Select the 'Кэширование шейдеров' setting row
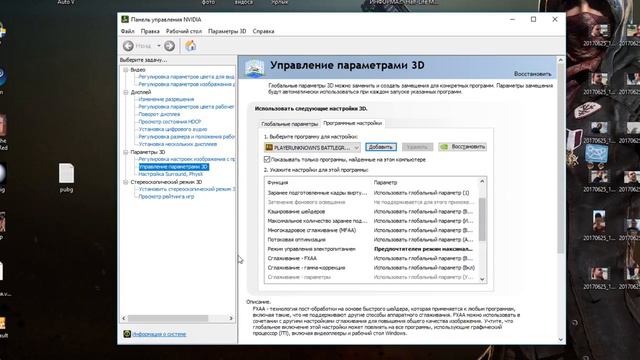 point(371,211)
